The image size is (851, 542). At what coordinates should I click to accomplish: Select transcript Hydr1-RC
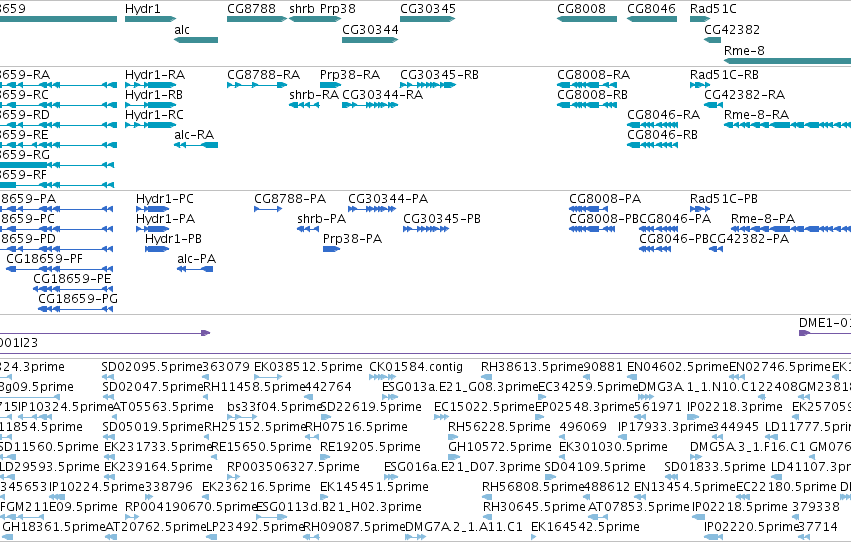tap(154, 115)
